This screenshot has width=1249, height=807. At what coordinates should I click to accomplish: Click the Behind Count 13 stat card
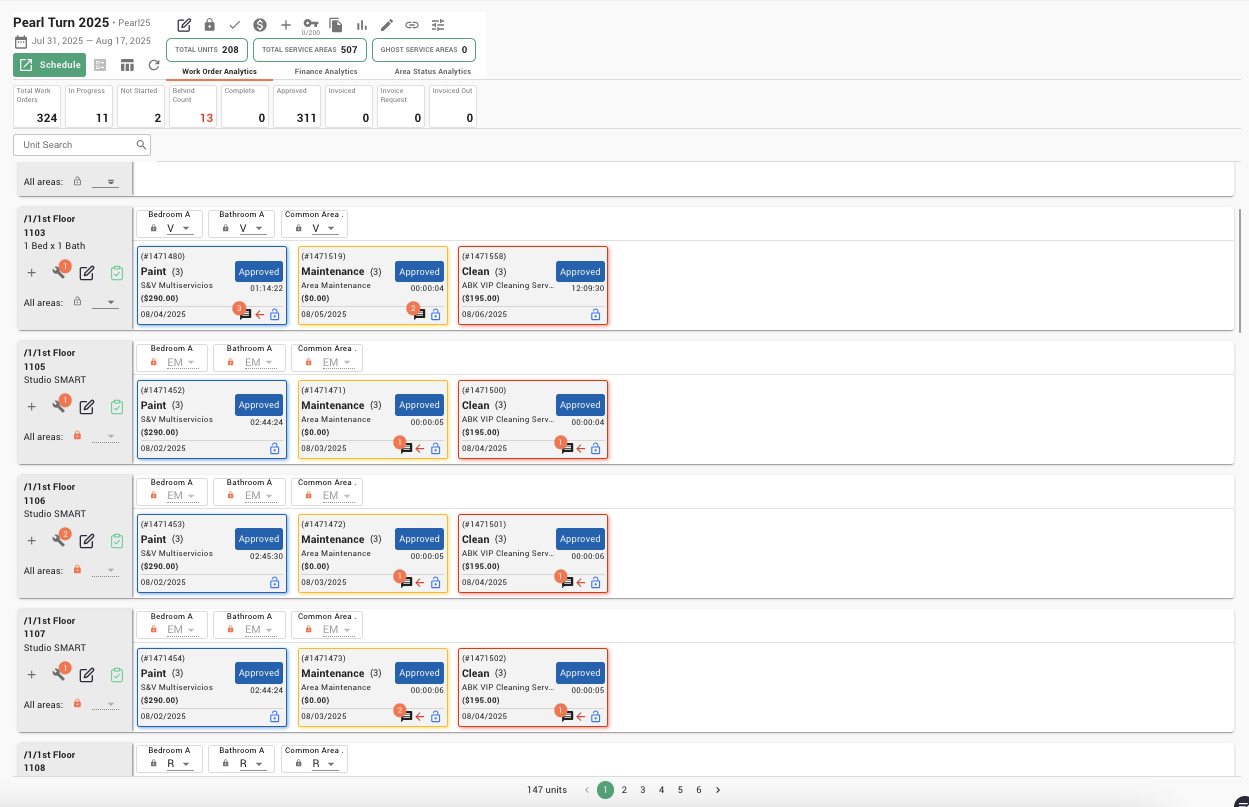coord(192,106)
